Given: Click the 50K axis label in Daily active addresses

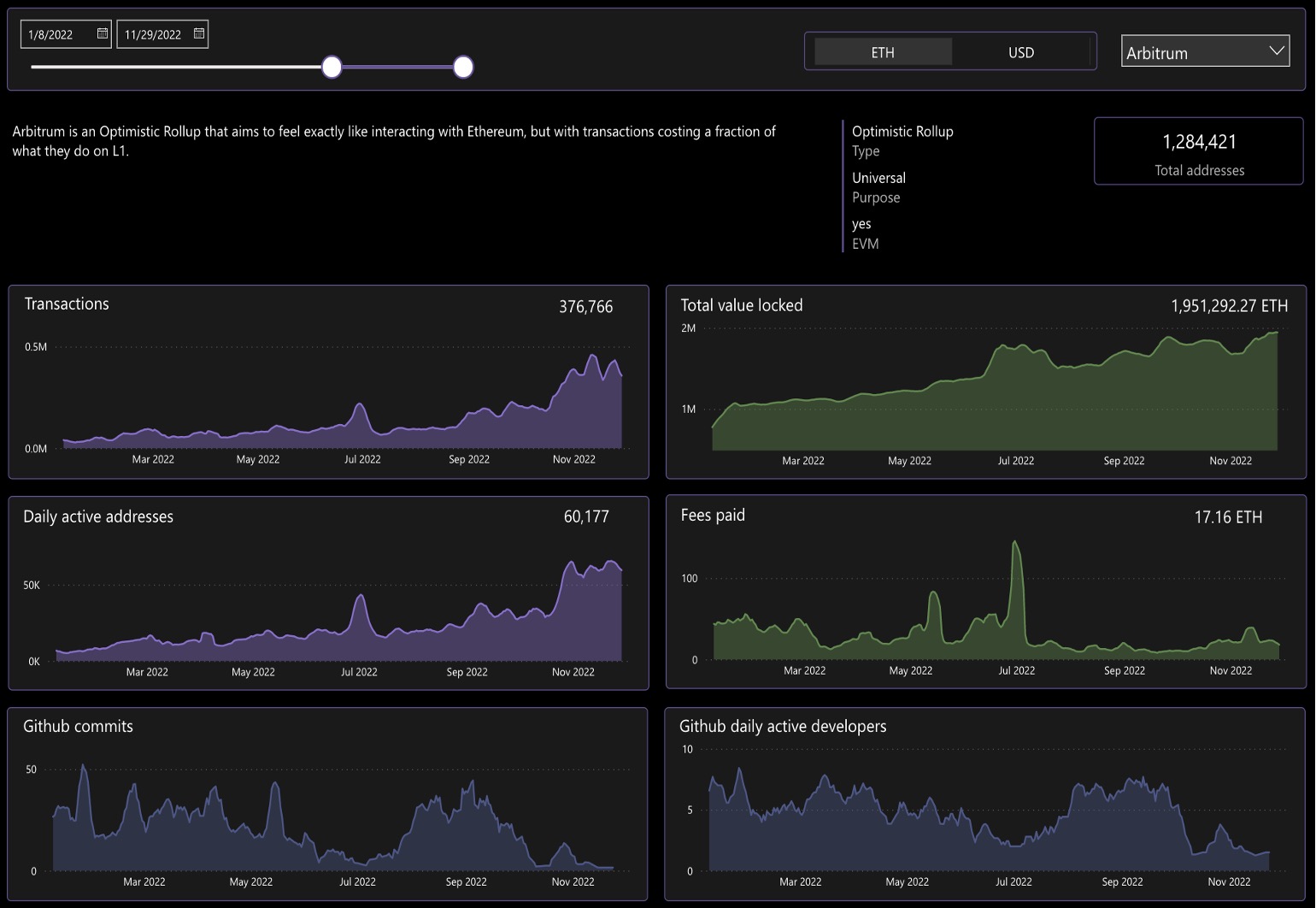Looking at the screenshot, I should pyautogui.click(x=32, y=586).
